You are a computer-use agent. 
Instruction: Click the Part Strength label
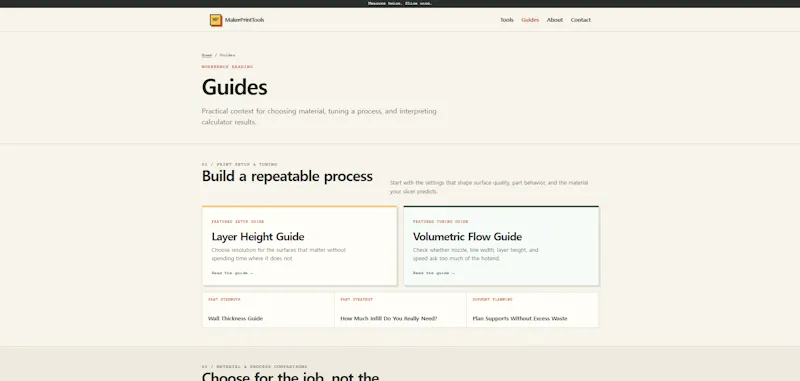[x=224, y=299]
